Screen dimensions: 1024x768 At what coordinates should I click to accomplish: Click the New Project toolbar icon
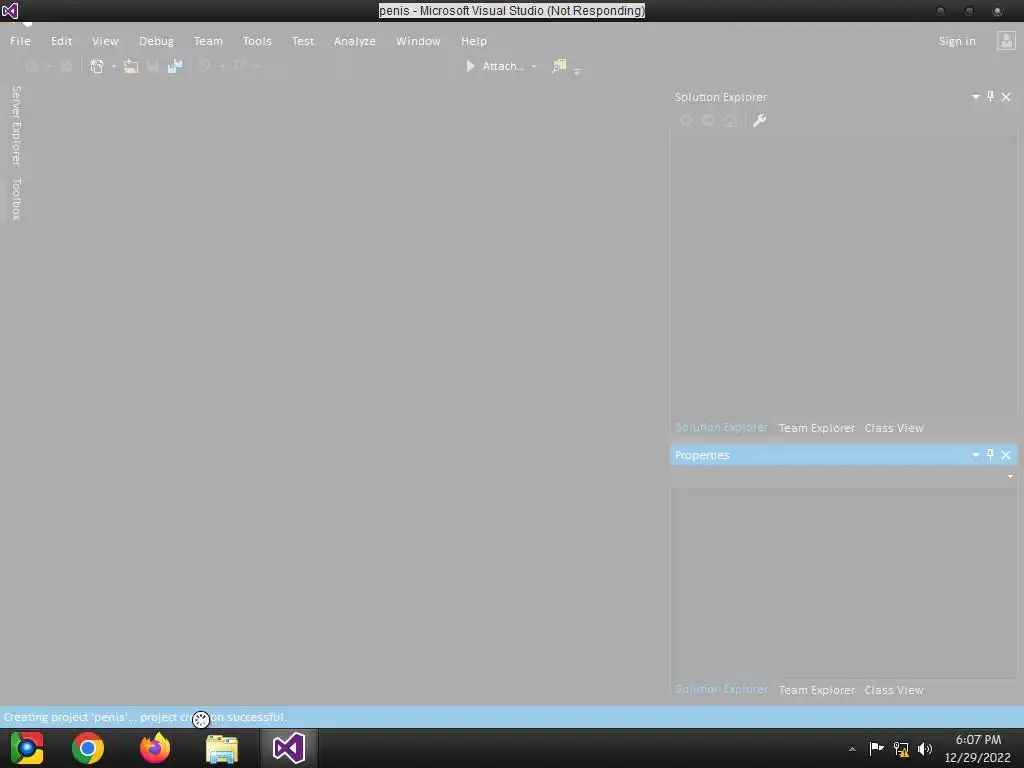click(x=97, y=66)
